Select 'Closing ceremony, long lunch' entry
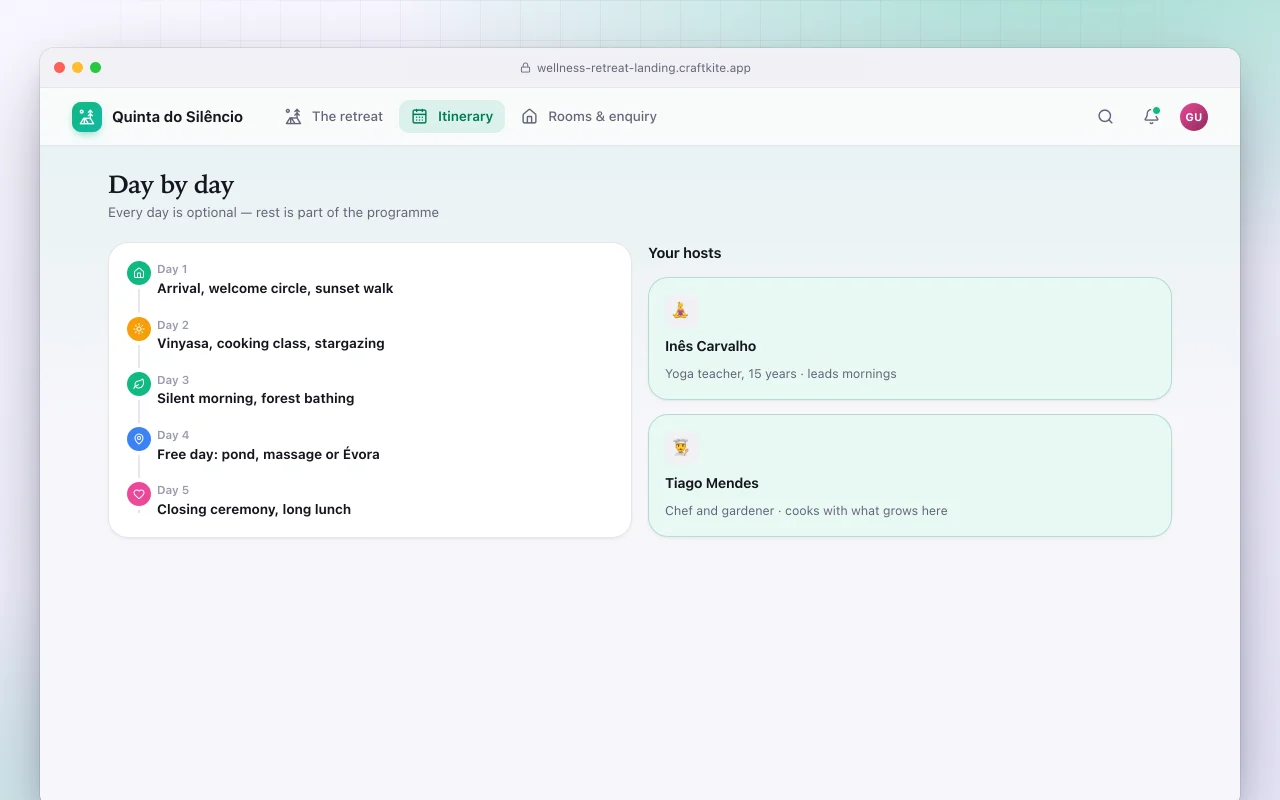The width and height of the screenshot is (1280, 800). (254, 509)
